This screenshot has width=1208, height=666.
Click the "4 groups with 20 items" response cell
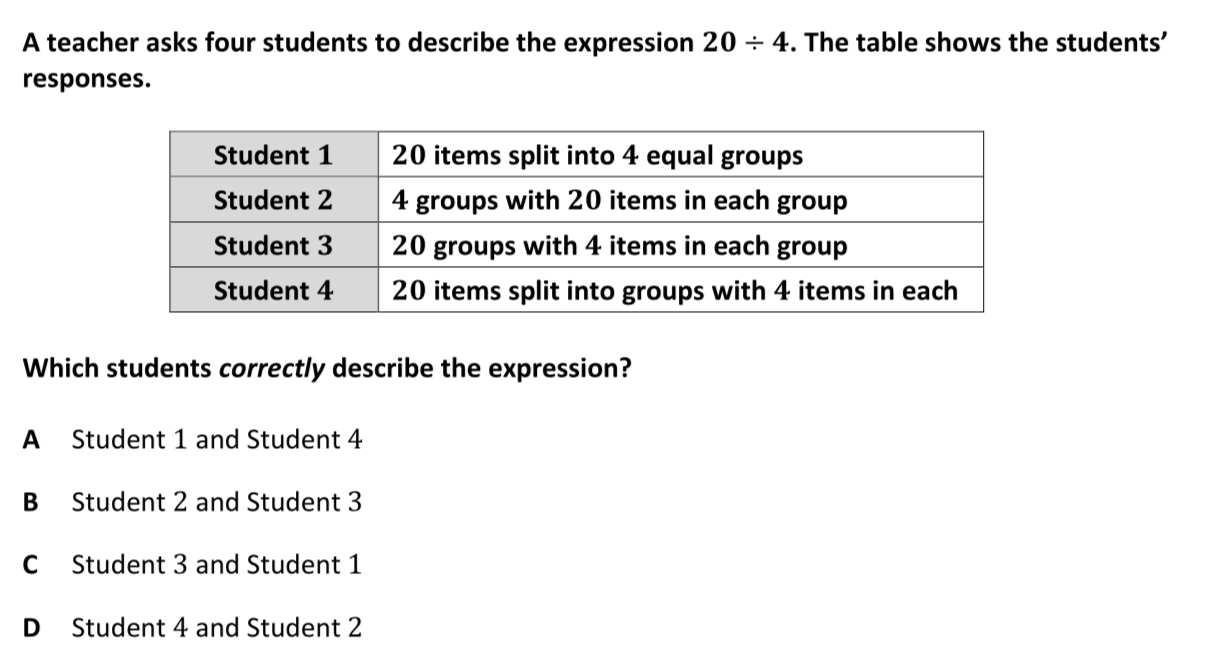click(x=619, y=200)
